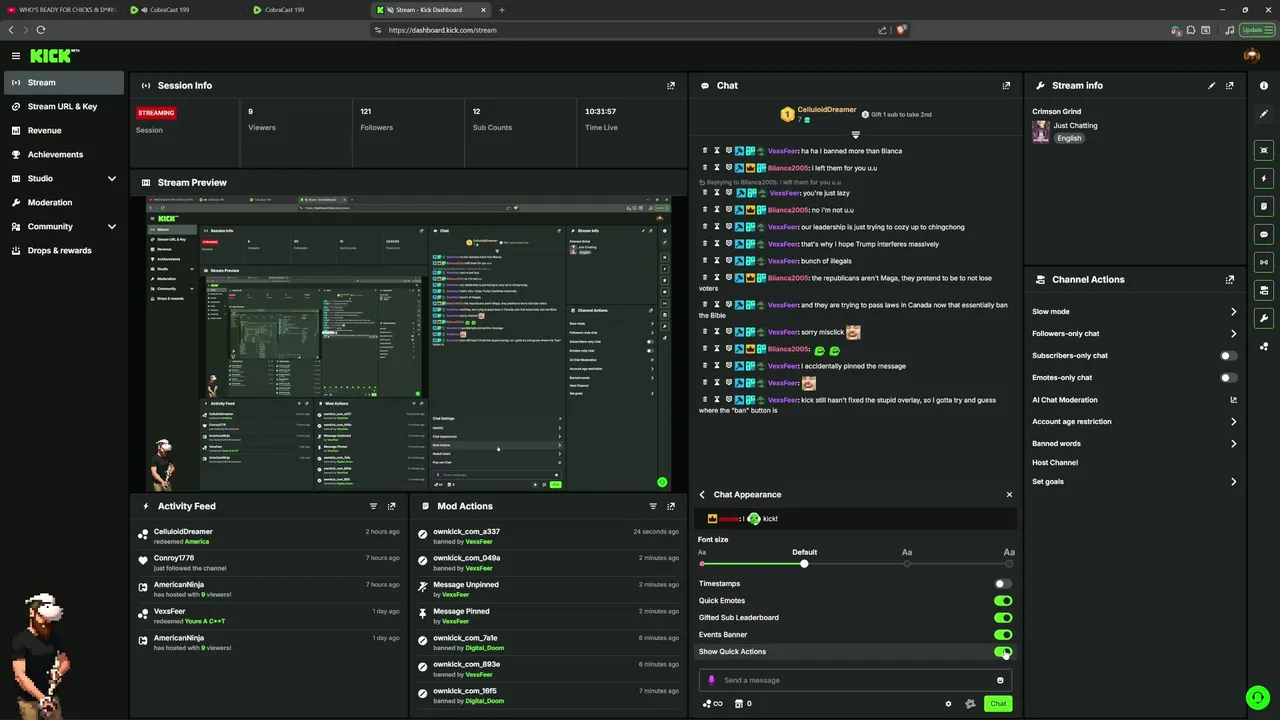This screenshot has width=1280, height=720.
Task: Open Activity Feed filter options
Action: (x=373, y=506)
